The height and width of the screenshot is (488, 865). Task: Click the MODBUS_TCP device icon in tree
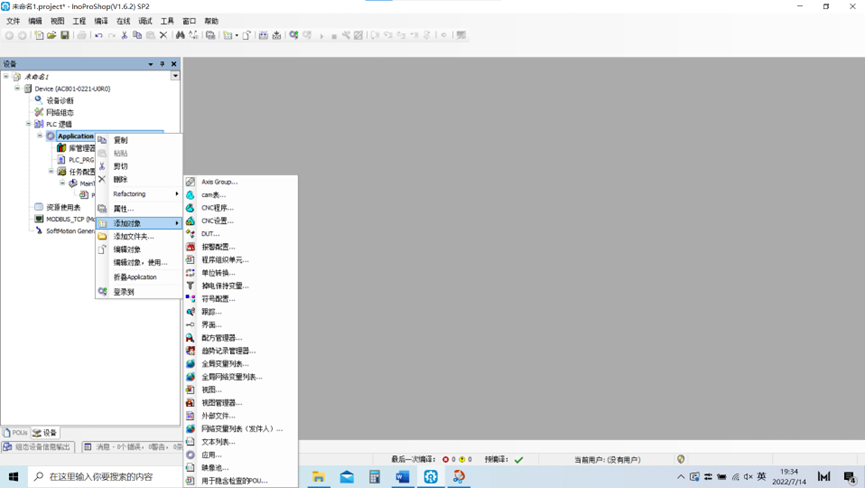click(39, 219)
